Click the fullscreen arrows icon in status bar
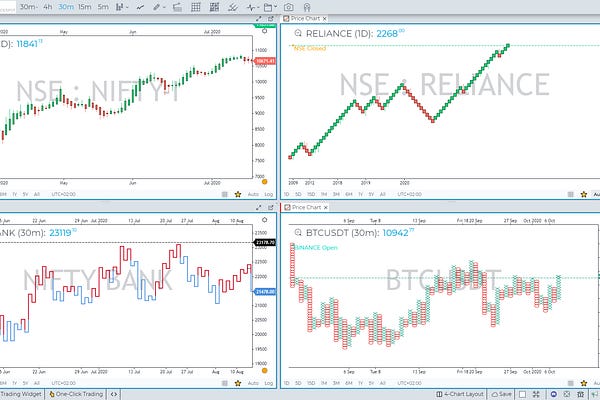The width and height of the screenshot is (600, 400). point(536,394)
